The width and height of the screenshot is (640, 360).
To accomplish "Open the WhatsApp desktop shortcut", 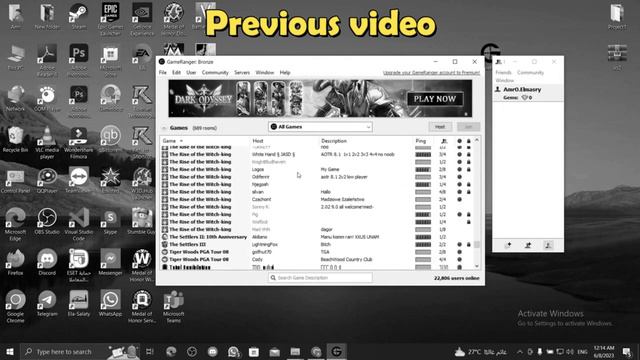I will [110, 303].
